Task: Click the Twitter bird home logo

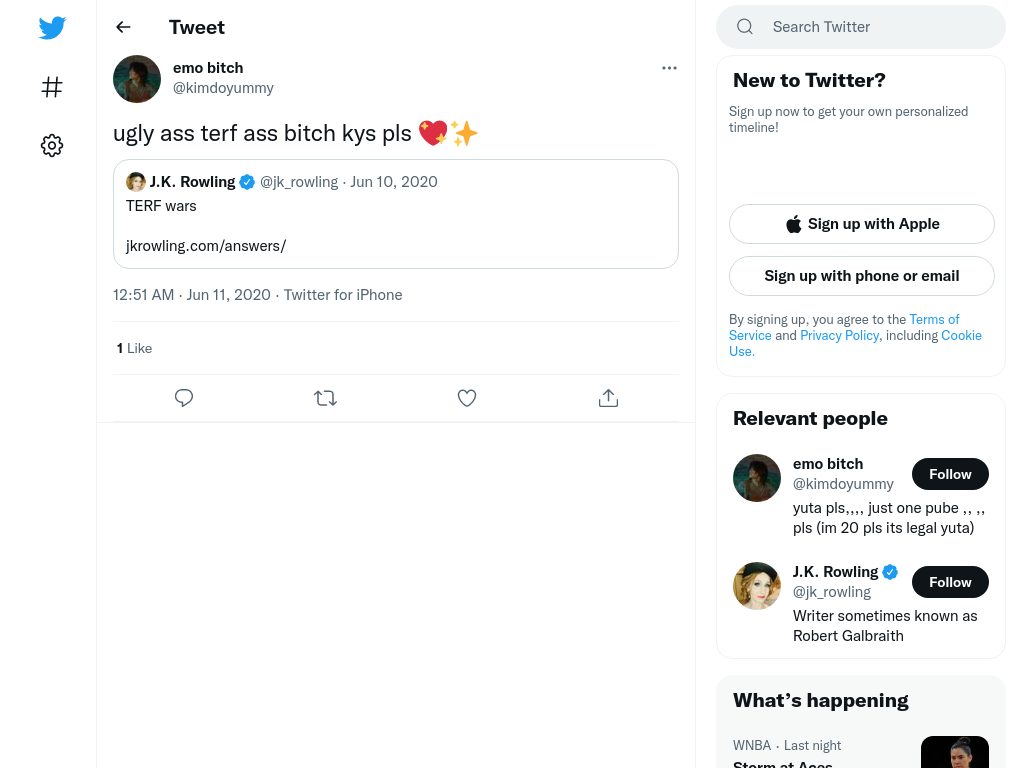Action: click(52, 27)
